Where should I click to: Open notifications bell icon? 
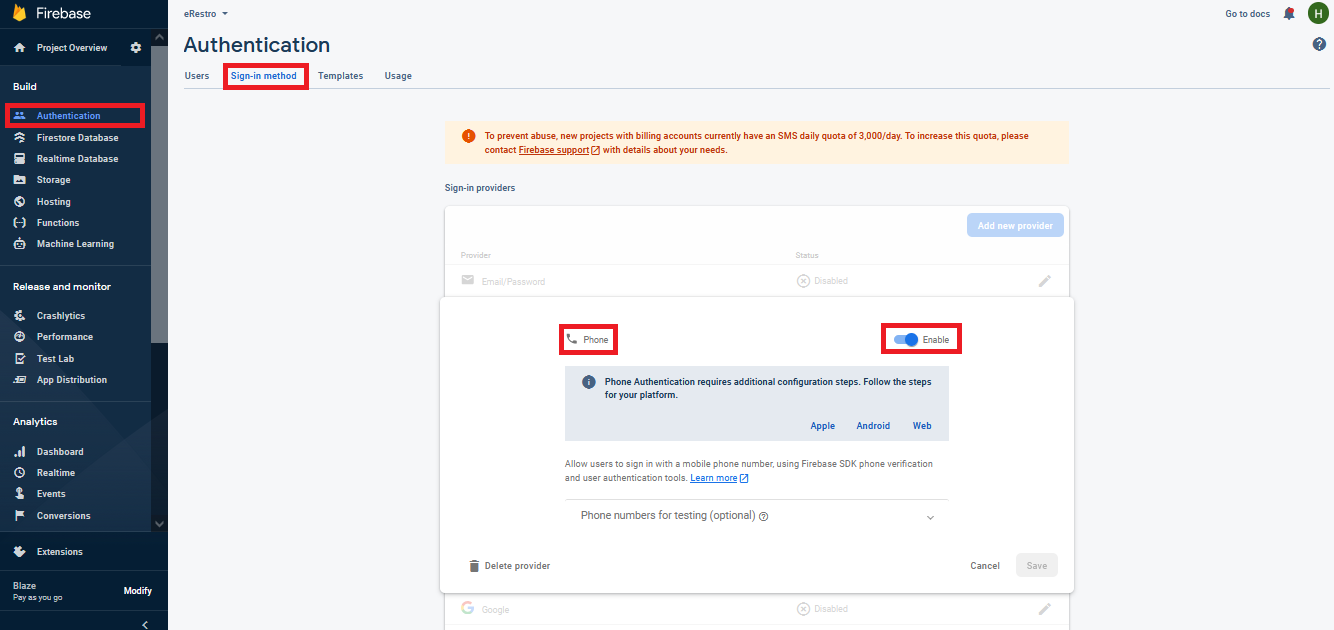[1289, 14]
